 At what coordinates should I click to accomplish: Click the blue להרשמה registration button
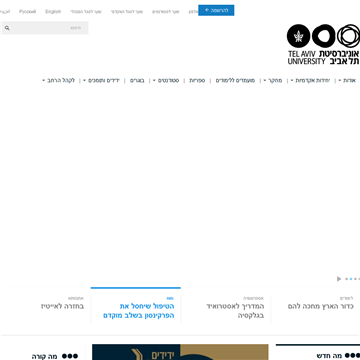click(216, 10)
